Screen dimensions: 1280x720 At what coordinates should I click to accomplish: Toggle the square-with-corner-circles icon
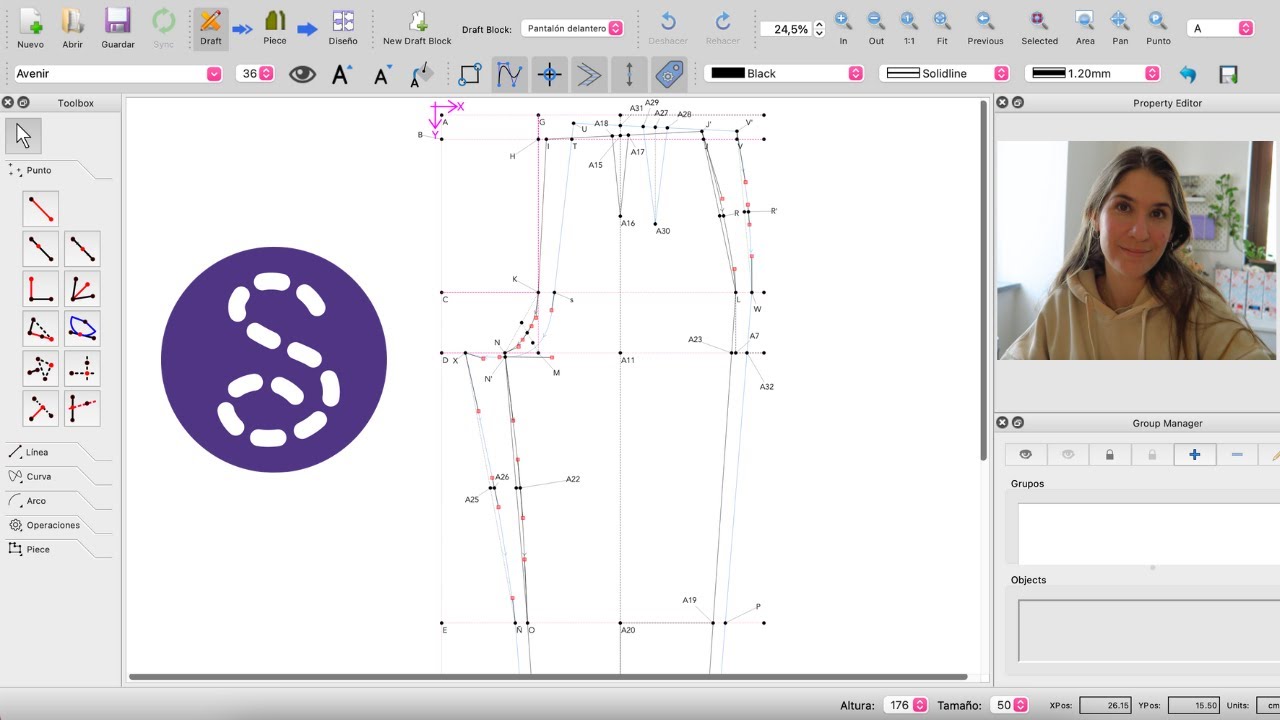[x=469, y=74]
